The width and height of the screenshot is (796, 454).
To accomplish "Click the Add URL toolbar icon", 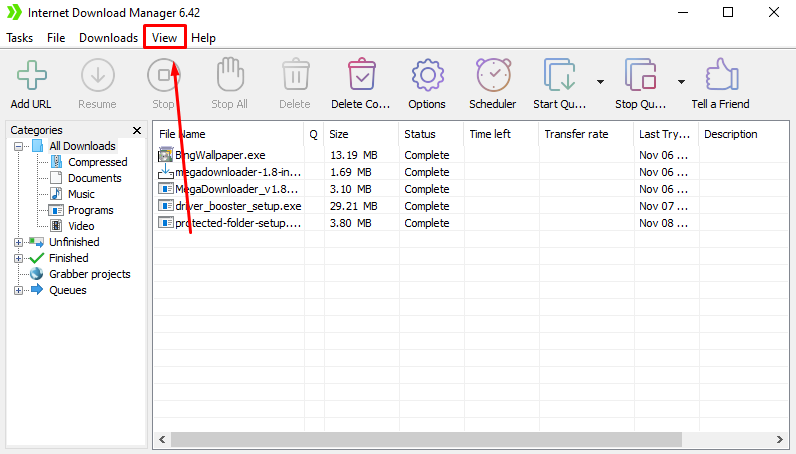I will [x=32, y=76].
